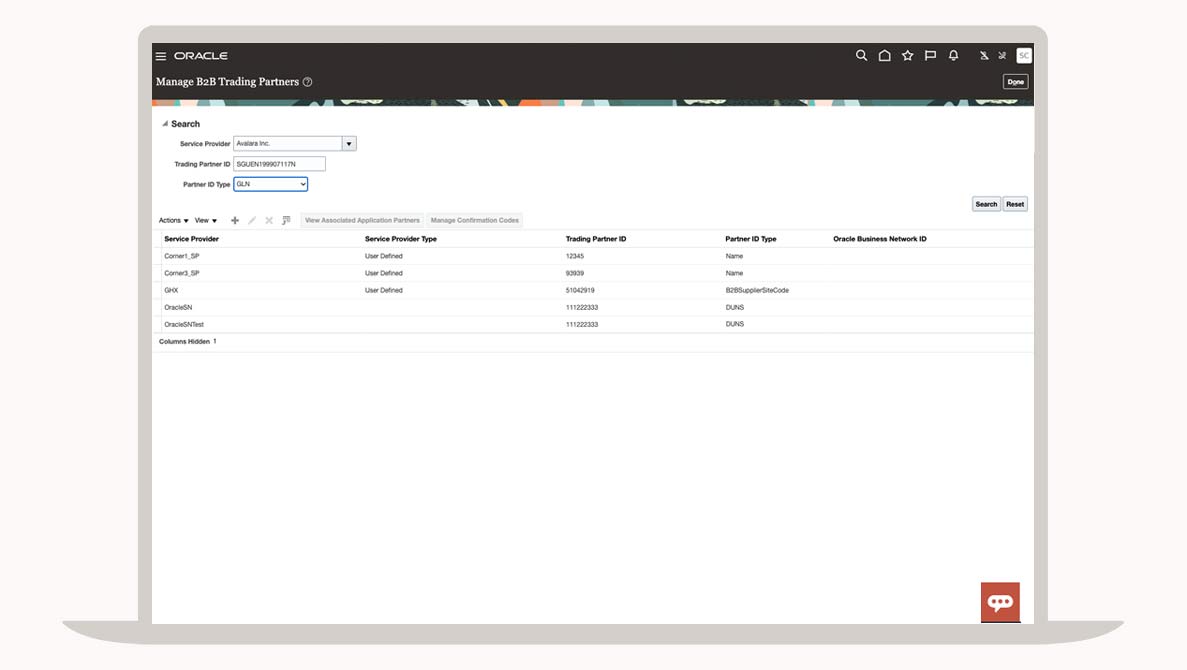1187x670 pixels.
Task: Click the Done button
Action: coord(1015,82)
